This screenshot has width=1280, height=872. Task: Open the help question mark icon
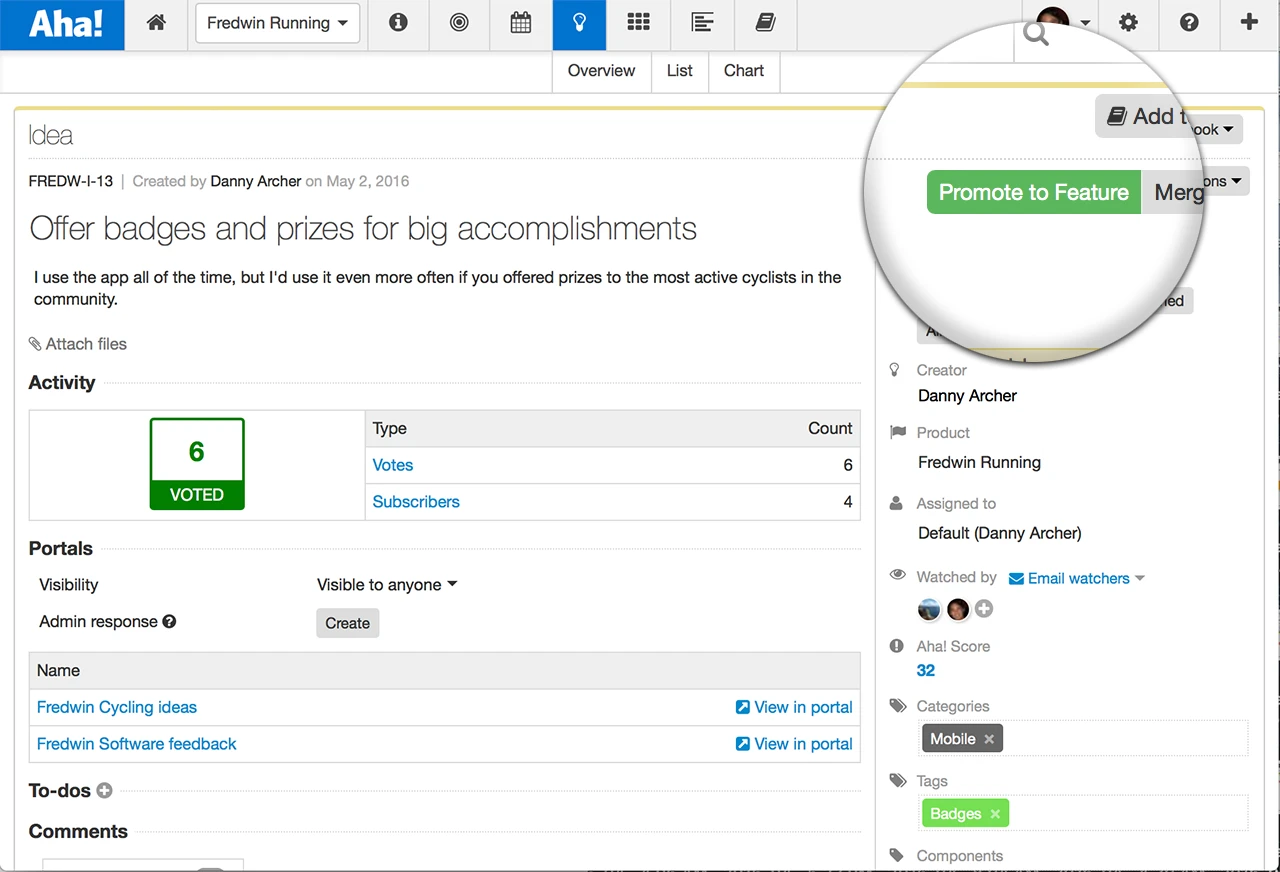coord(1189,23)
